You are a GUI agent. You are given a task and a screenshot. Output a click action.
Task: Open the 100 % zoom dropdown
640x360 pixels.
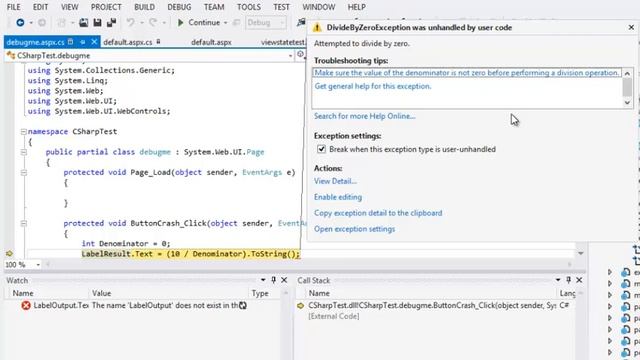[38, 265]
